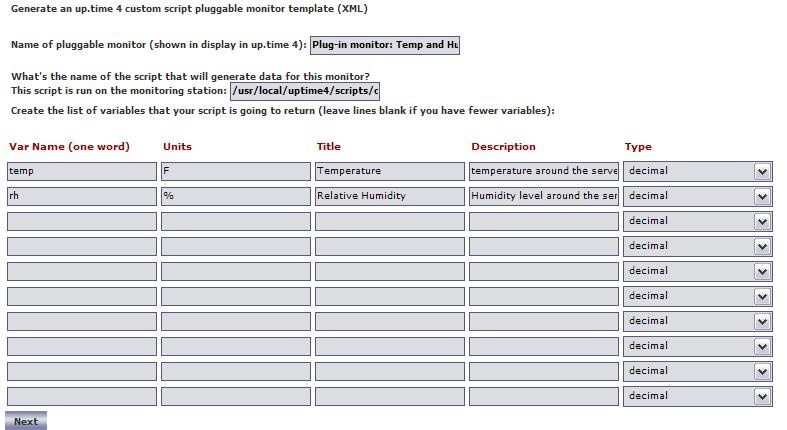Click the Temperature title field
Image resolution: width=787 pixels, height=430 pixels.
click(389, 171)
